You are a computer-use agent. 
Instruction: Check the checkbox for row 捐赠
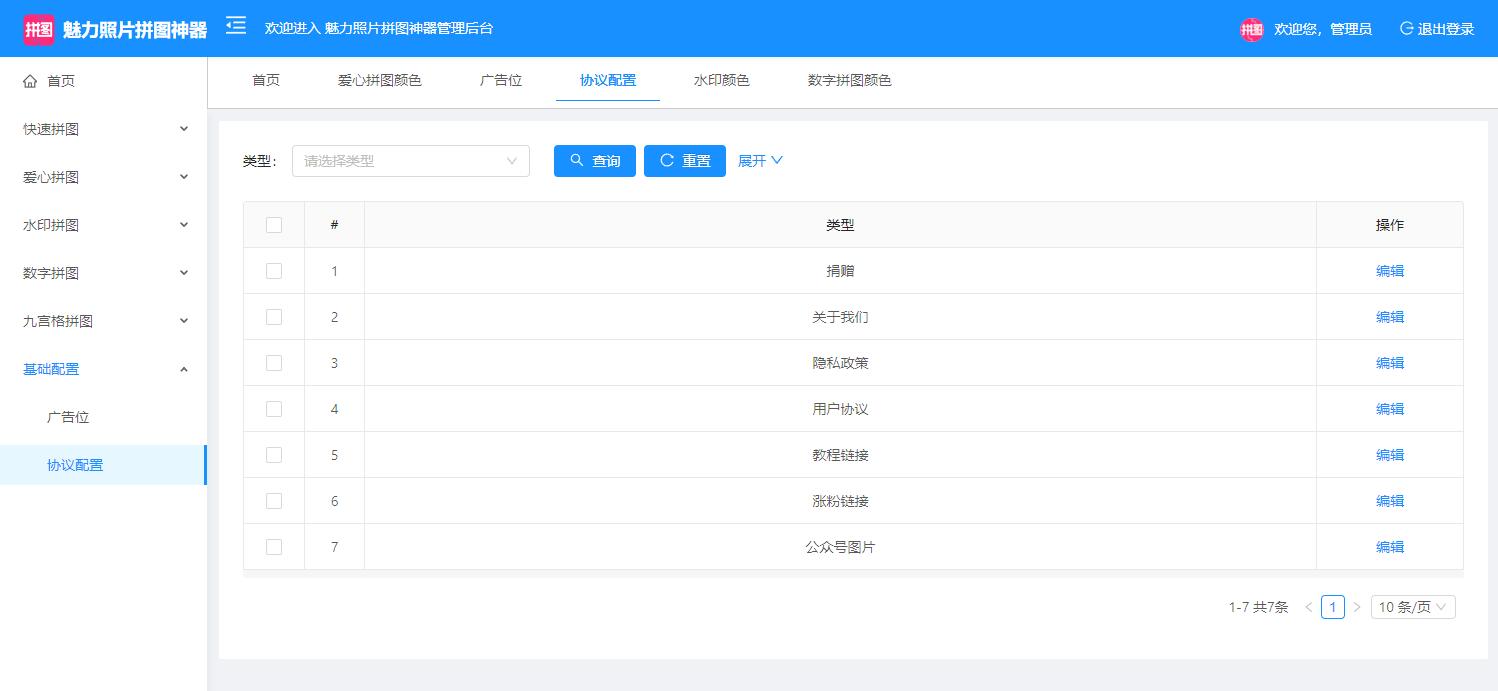pos(274,271)
